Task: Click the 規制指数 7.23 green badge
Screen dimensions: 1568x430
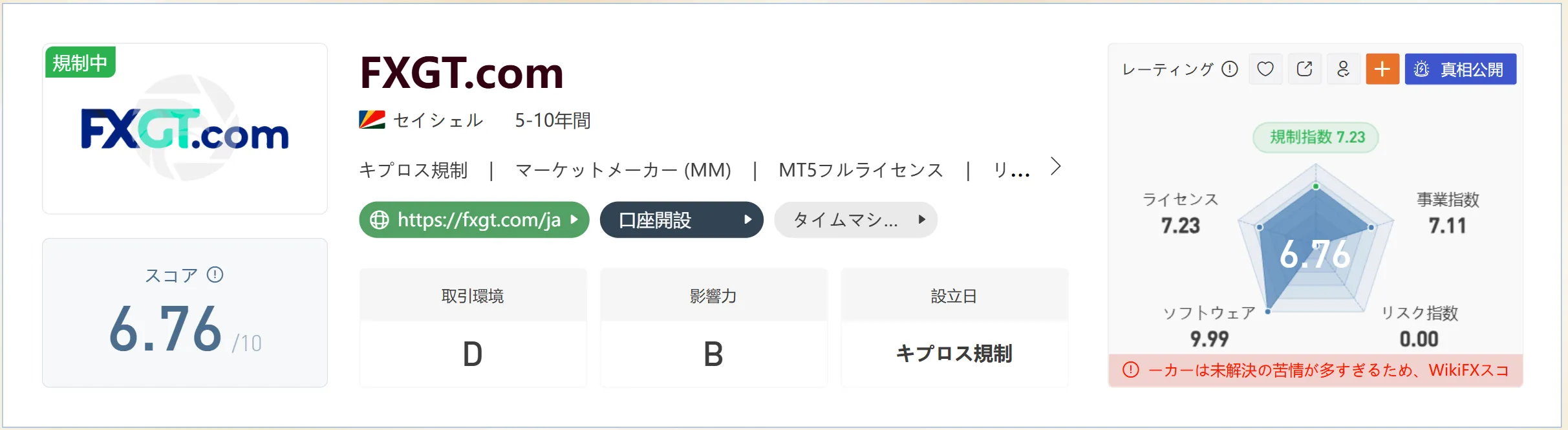Action: pos(1316,137)
